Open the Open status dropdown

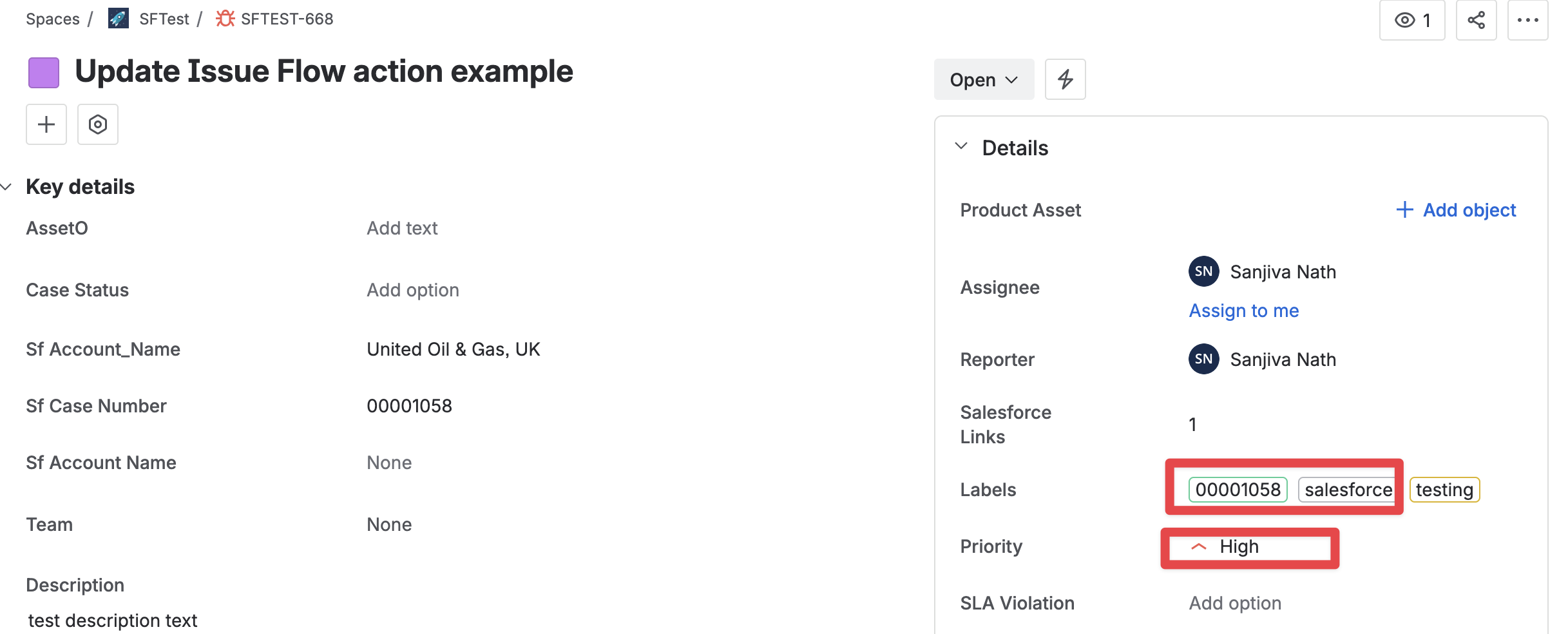coord(984,79)
